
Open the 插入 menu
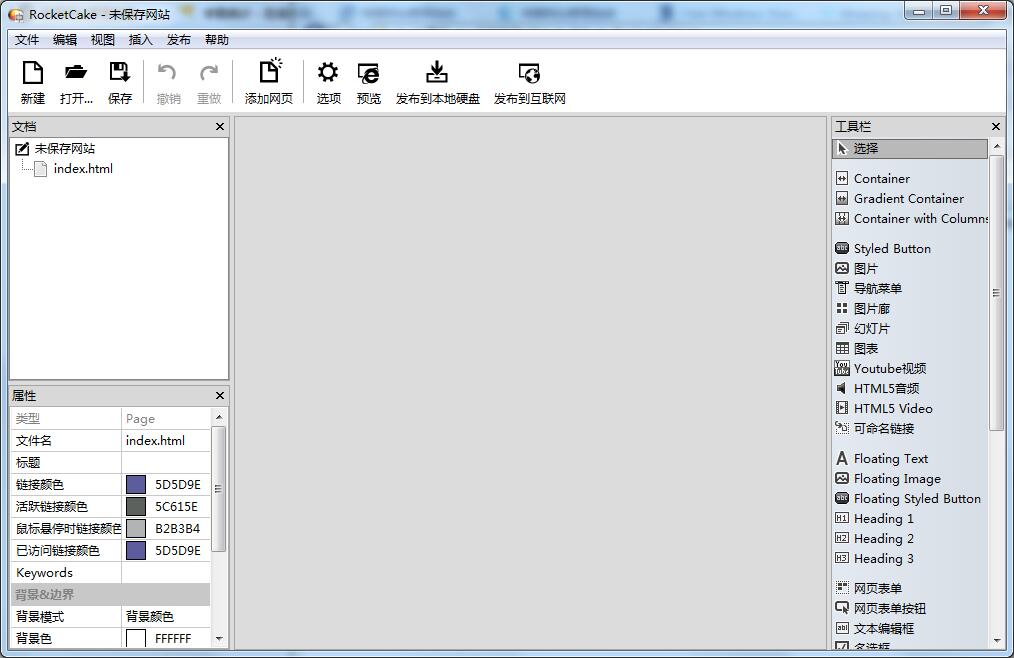coord(141,40)
